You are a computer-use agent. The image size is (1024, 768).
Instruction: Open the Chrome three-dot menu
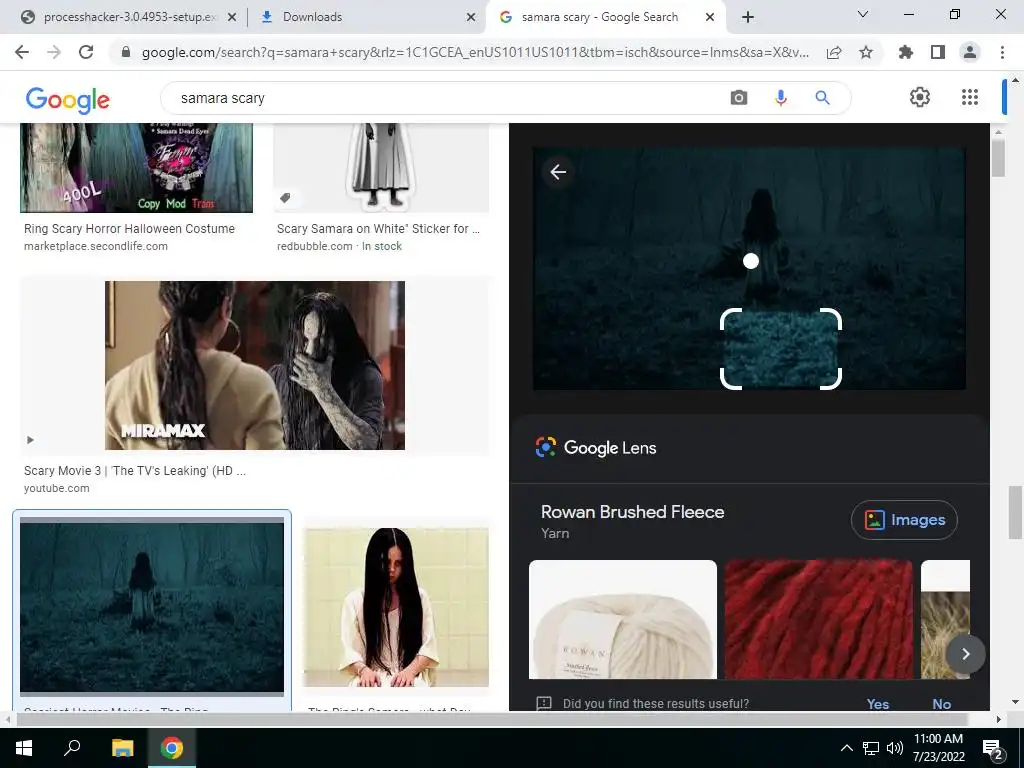point(1002,52)
